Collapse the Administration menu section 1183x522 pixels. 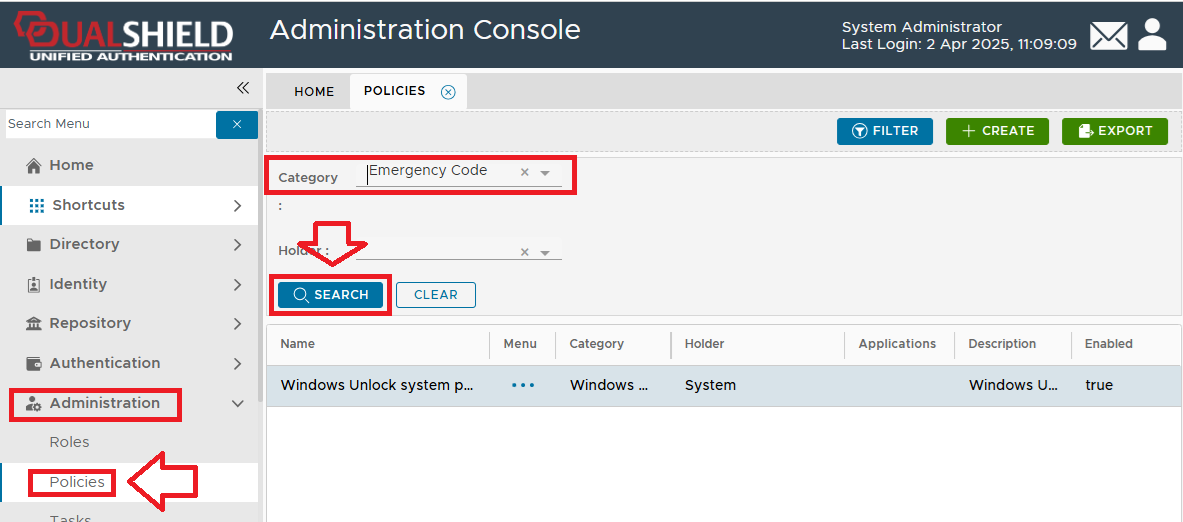pos(237,403)
